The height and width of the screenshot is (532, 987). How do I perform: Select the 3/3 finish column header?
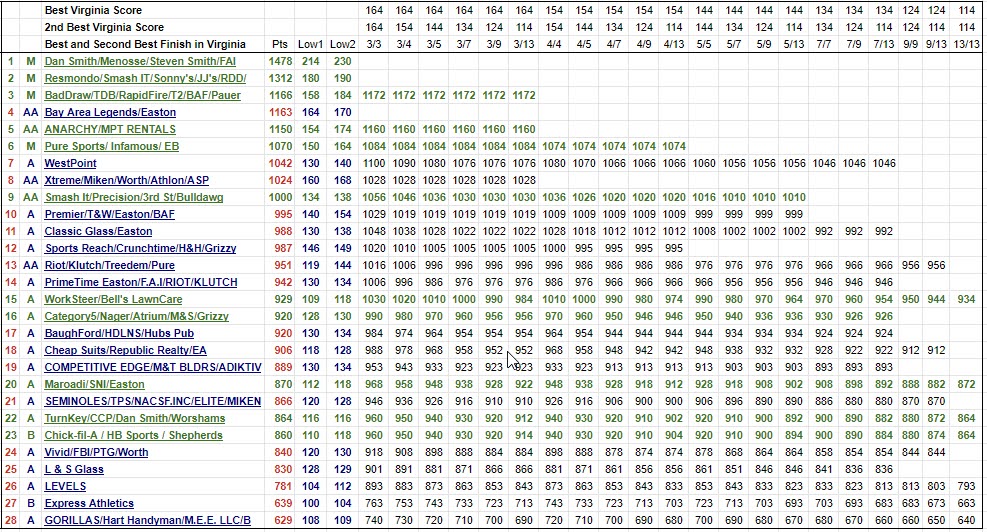point(374,44)
